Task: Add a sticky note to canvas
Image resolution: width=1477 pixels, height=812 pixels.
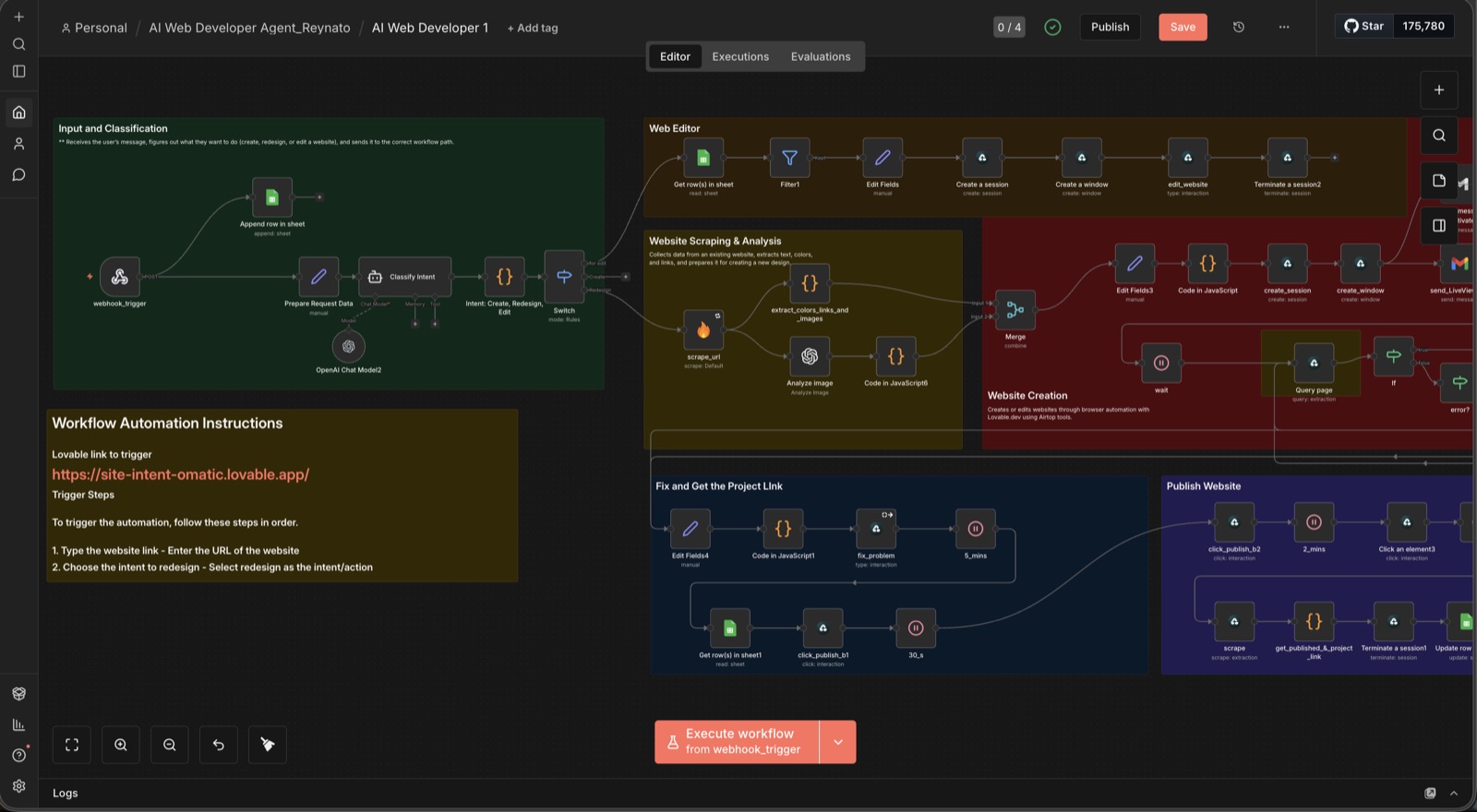Action: tap(1439, 180)
